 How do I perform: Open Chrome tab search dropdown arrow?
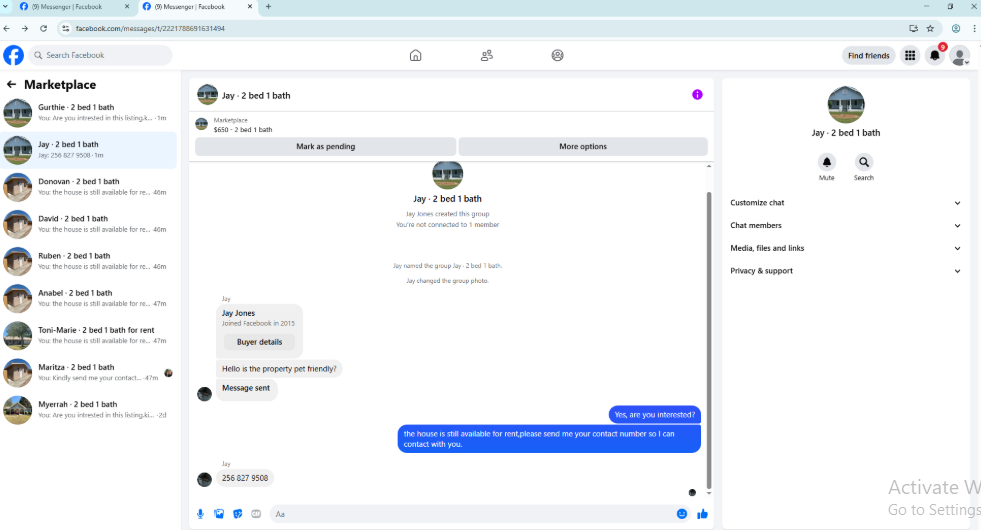(5, 6)
